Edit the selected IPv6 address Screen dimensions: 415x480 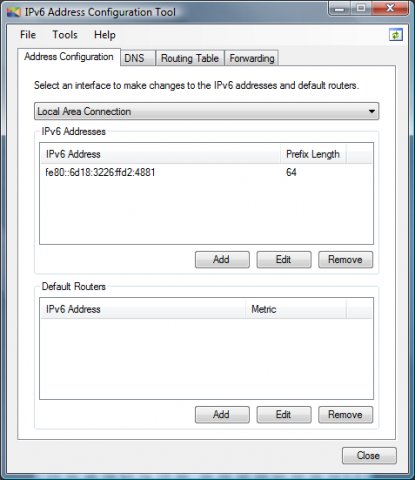[284, 259]
